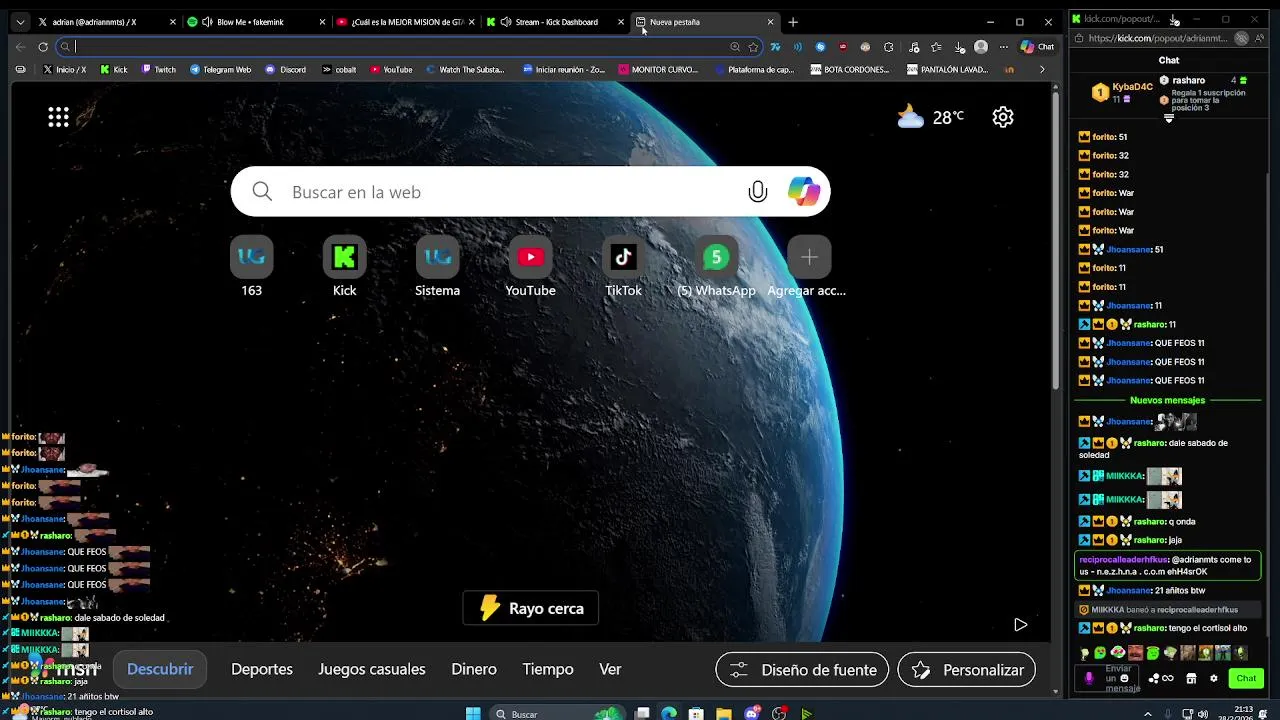Open File Explorer from the taskbar

(x=724, y=714)
